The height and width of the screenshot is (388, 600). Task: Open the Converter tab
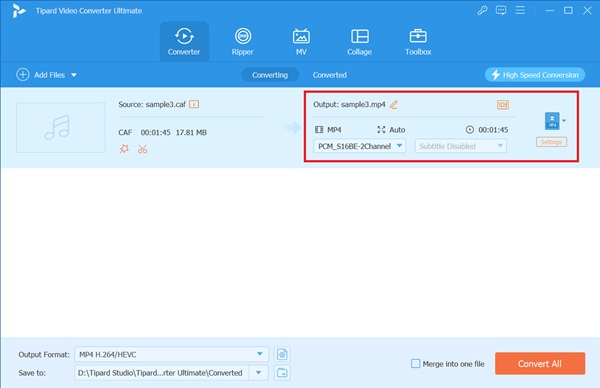coord(184,41)
